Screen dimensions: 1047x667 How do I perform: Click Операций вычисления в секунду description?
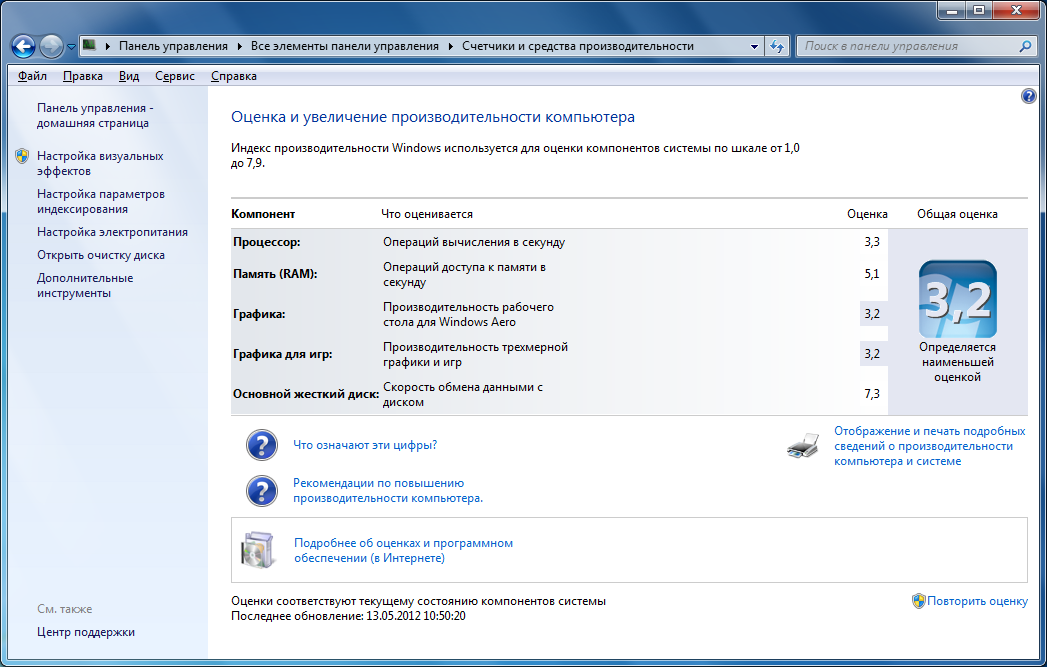pos(474,242)
